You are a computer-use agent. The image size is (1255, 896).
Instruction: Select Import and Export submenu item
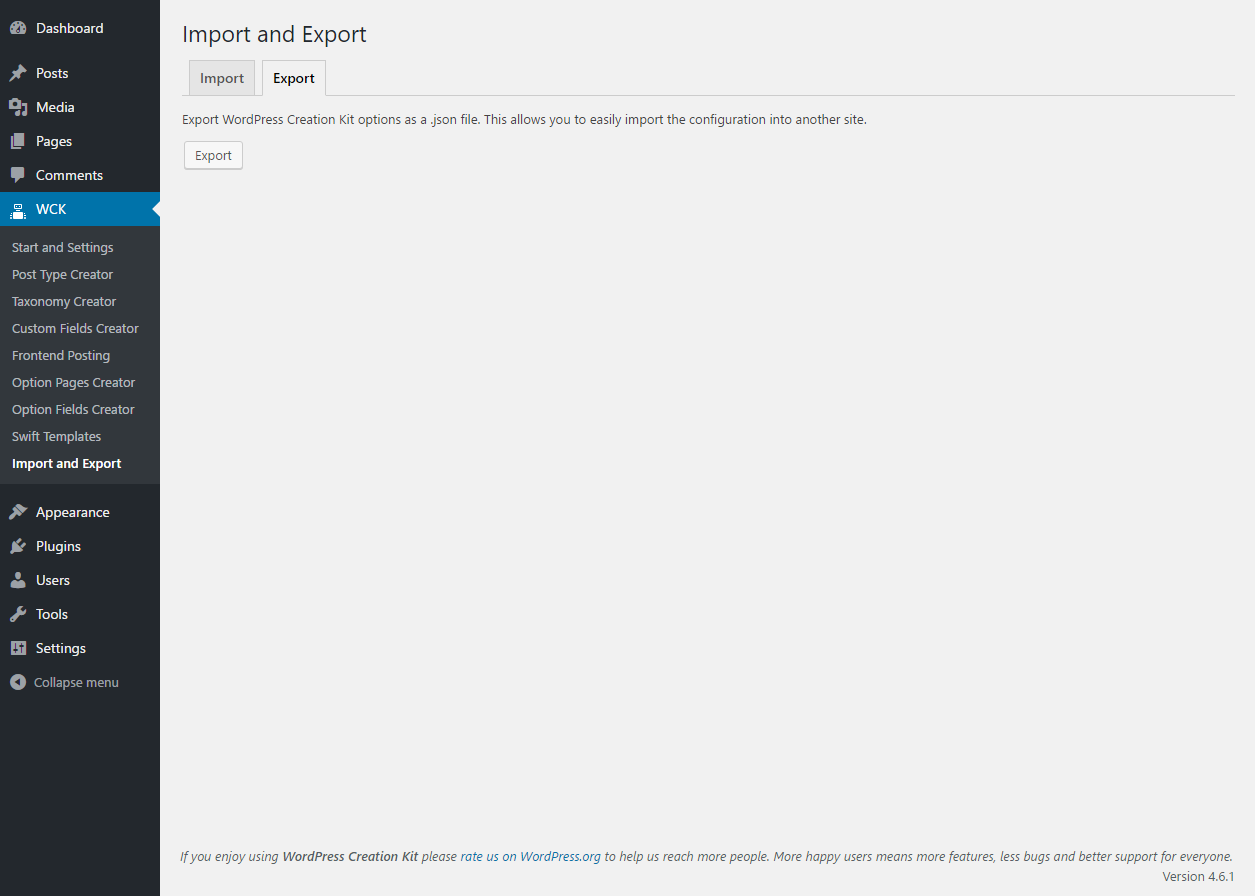67,463
